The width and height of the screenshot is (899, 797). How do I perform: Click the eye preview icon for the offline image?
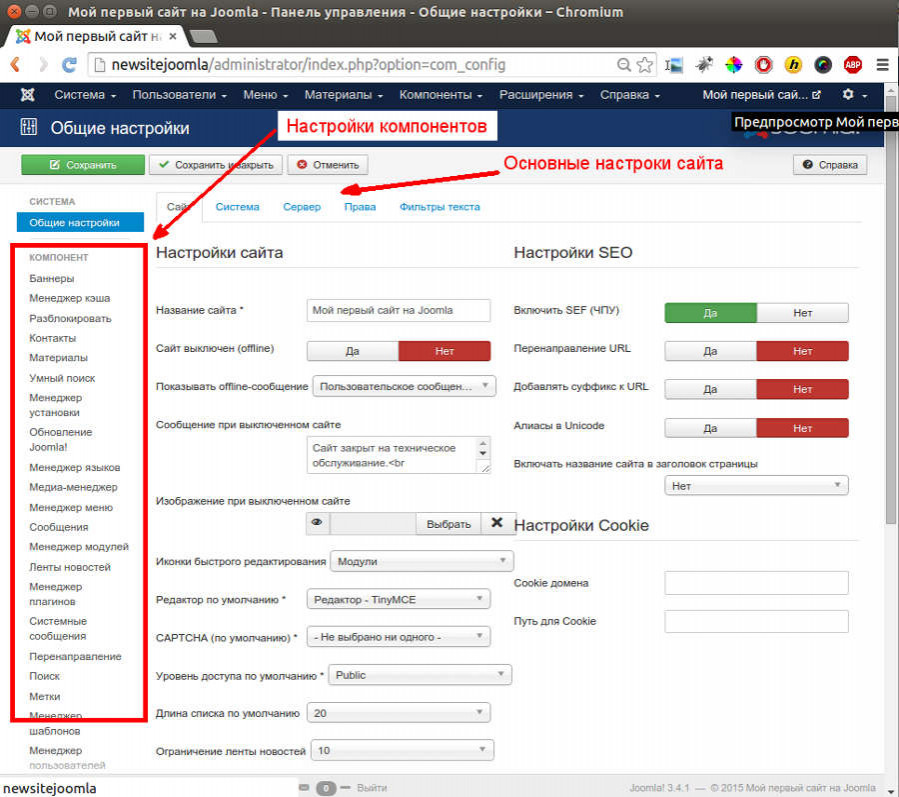(x=317, y=523)
